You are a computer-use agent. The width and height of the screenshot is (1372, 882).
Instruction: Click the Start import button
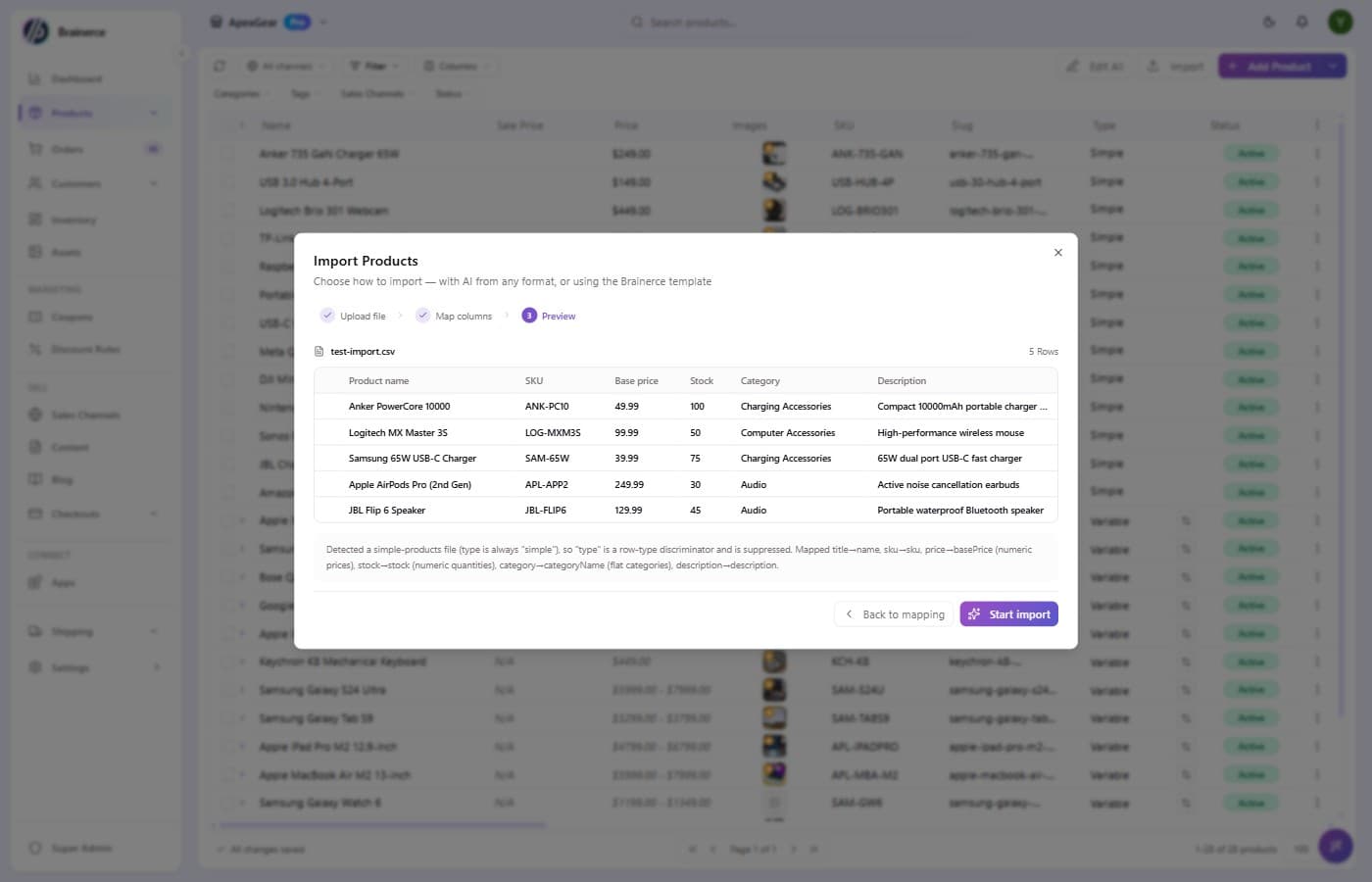point(1008,614)
